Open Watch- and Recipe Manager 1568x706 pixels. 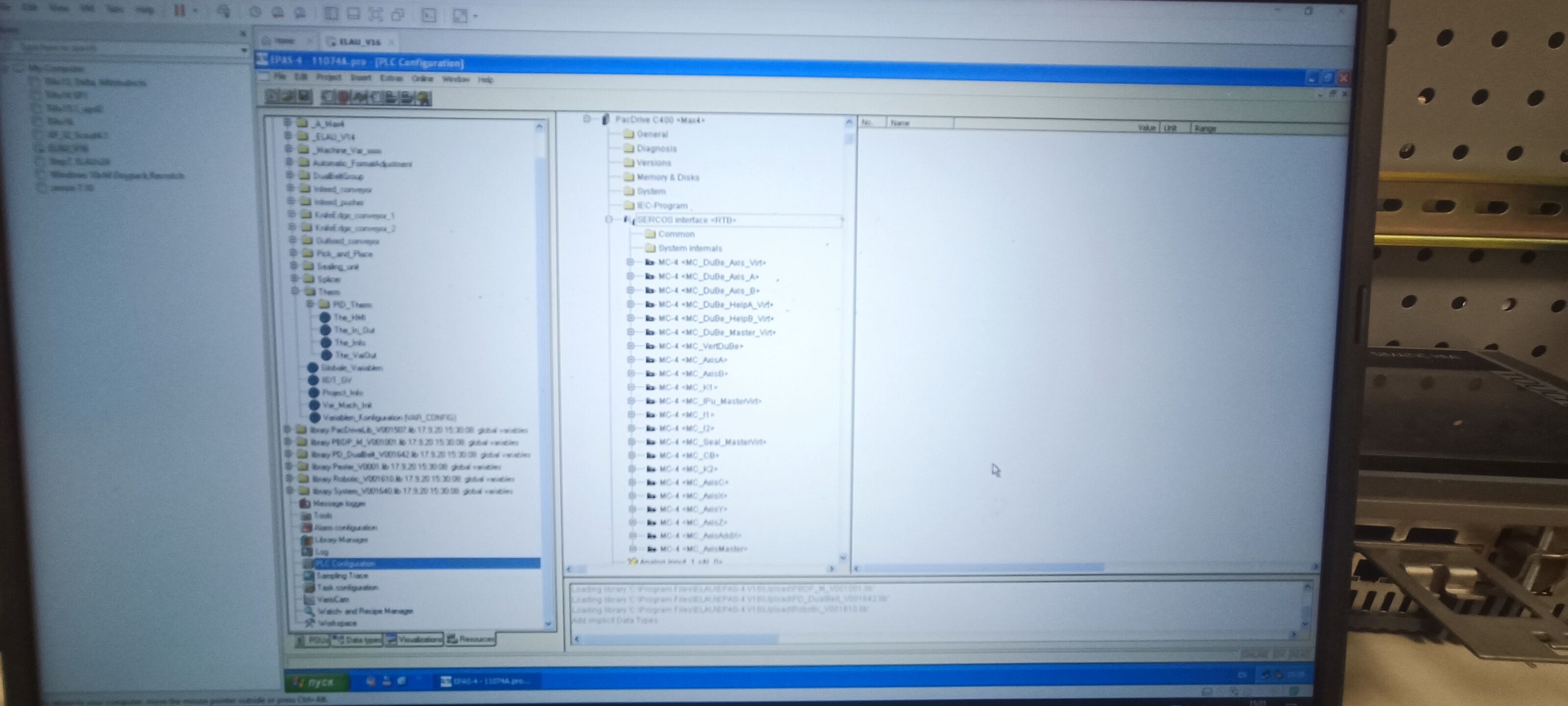tap(364, 611)
